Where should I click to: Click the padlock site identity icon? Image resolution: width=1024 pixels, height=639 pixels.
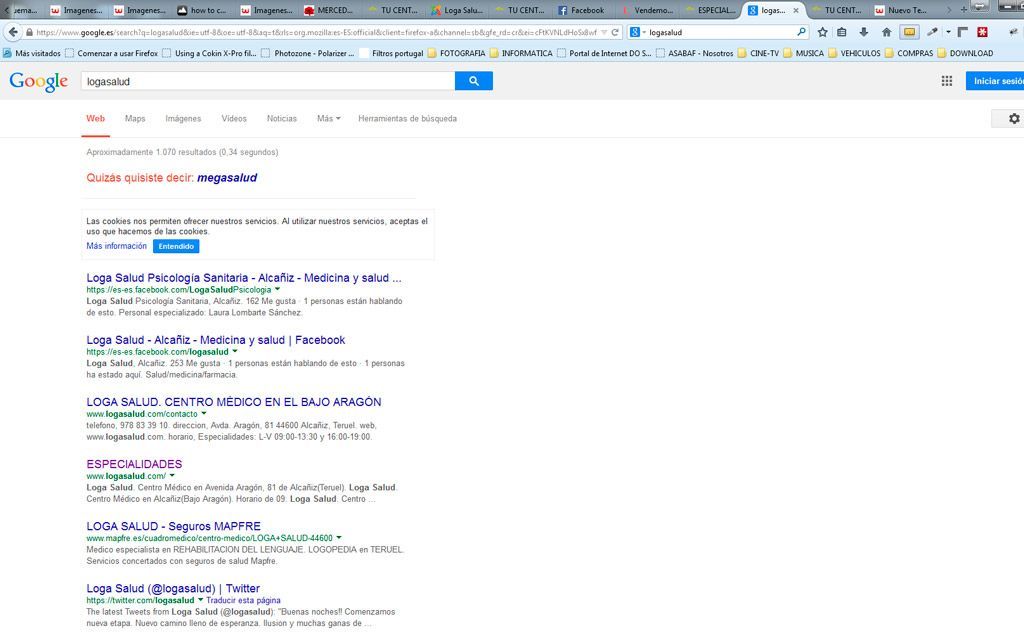29,32
